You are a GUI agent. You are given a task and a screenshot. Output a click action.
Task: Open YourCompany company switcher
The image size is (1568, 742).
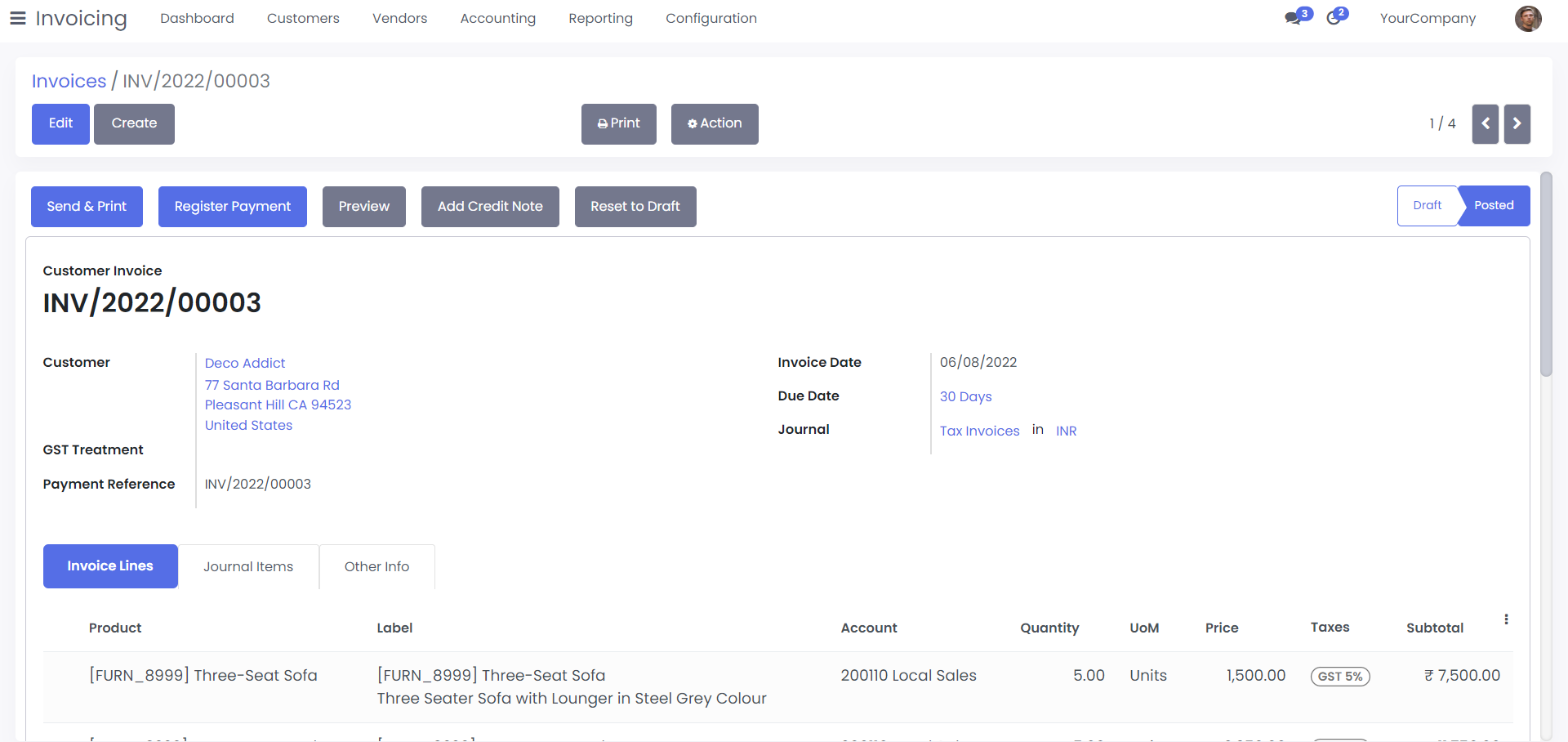tap(1428, 18)
